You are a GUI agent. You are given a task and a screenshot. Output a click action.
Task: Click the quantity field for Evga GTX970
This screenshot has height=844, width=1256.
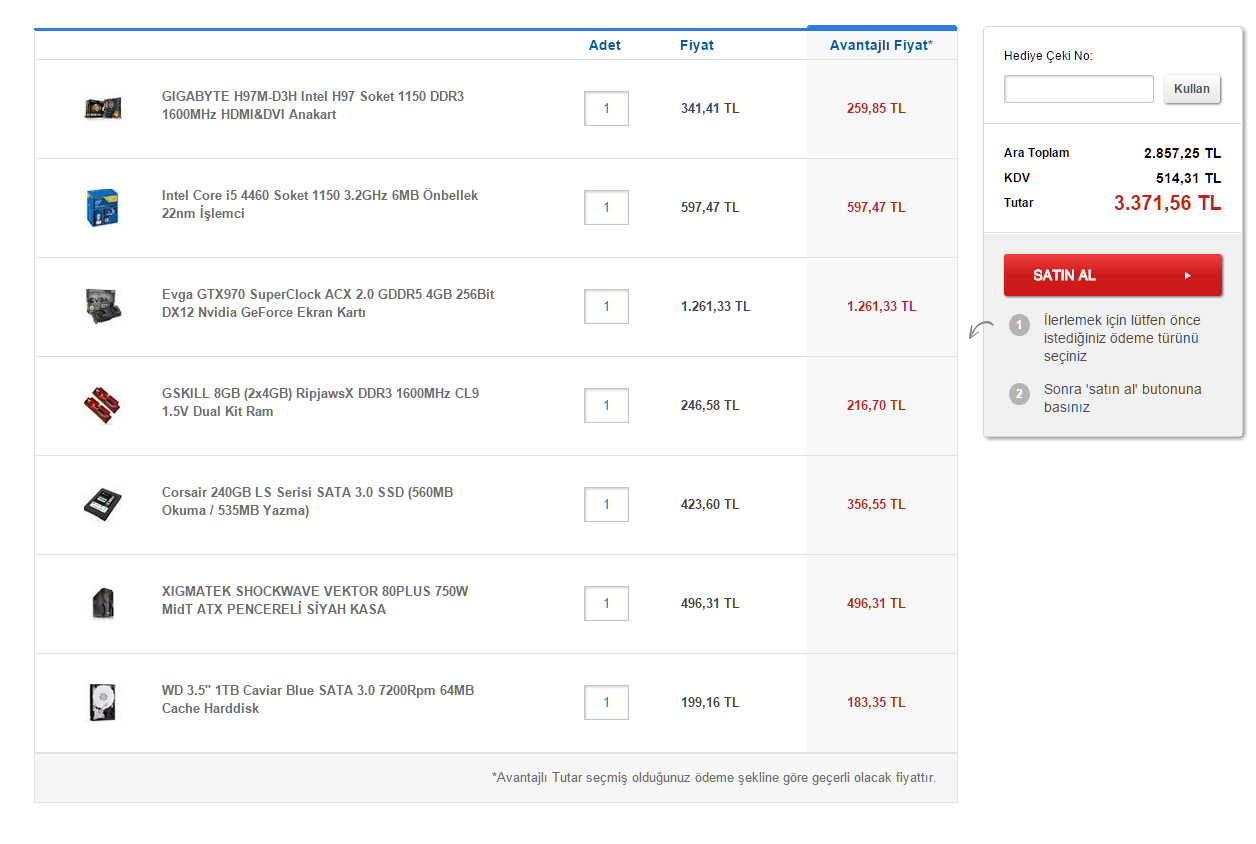(606, 306)
